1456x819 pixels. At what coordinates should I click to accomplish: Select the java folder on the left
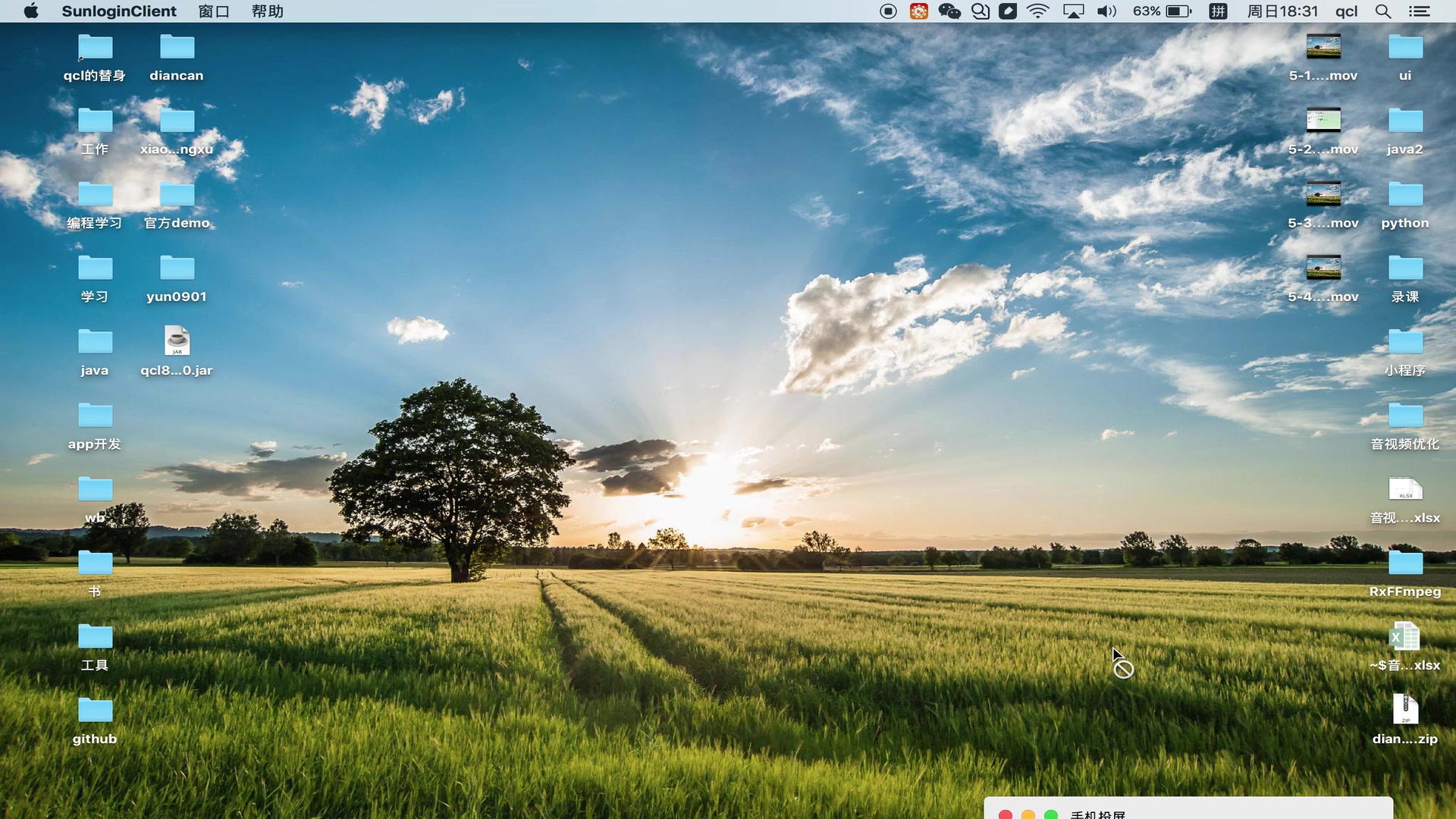(x=95, y=352)
